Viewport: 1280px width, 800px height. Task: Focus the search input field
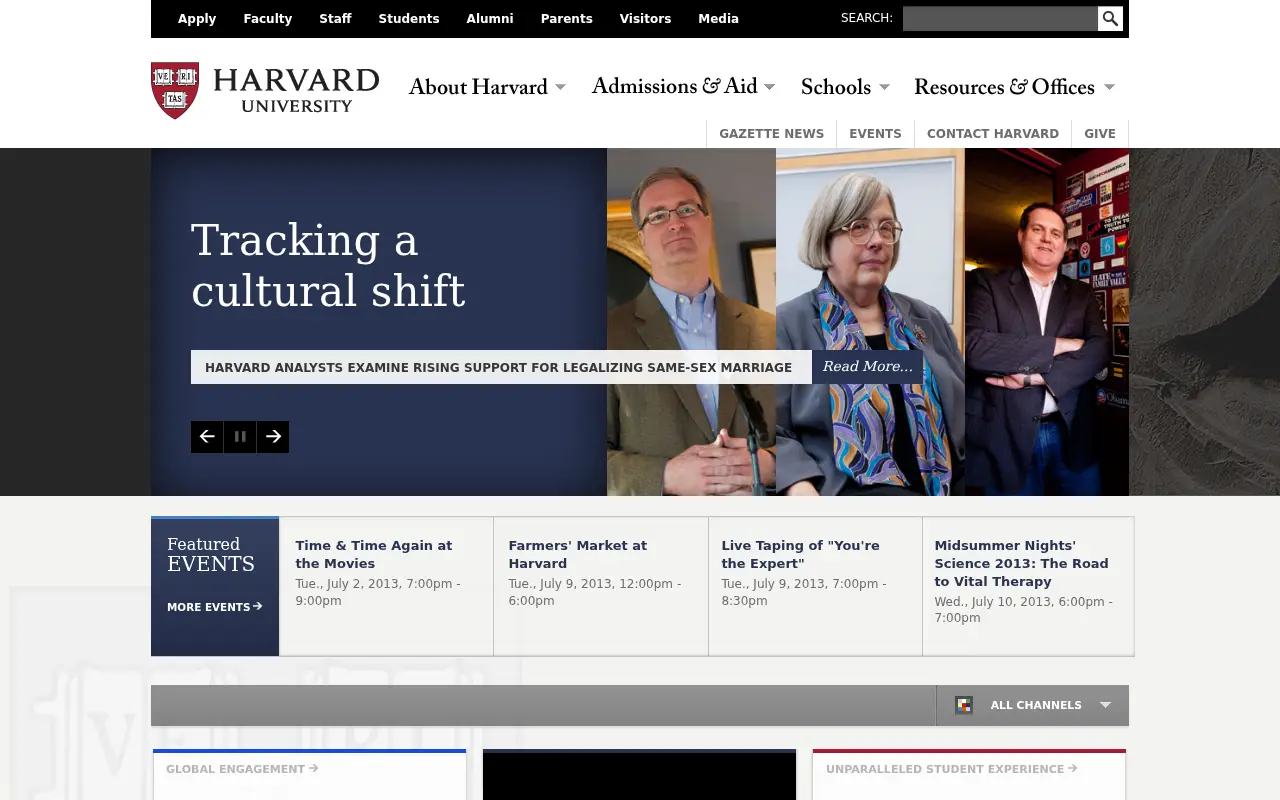pyautogui.click(x=1000, y=19)
